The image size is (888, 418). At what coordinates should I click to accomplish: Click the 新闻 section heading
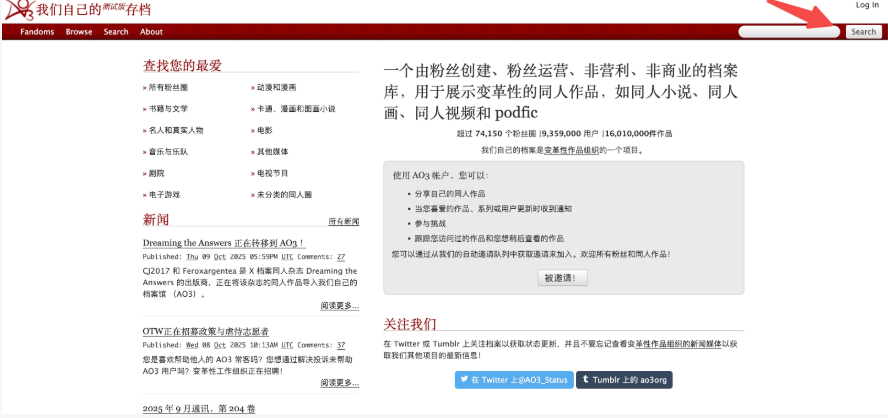156,220
